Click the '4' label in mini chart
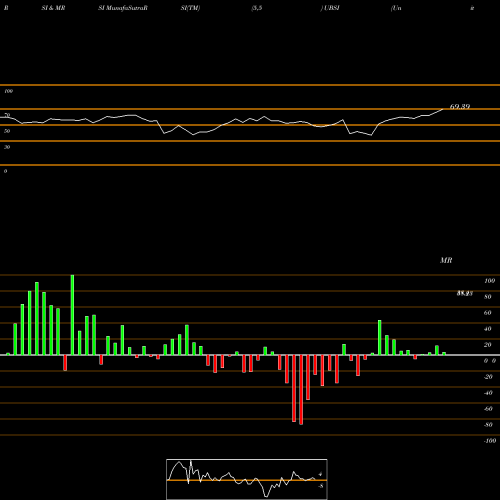500x500 pixels. click(x=320, y=474)
